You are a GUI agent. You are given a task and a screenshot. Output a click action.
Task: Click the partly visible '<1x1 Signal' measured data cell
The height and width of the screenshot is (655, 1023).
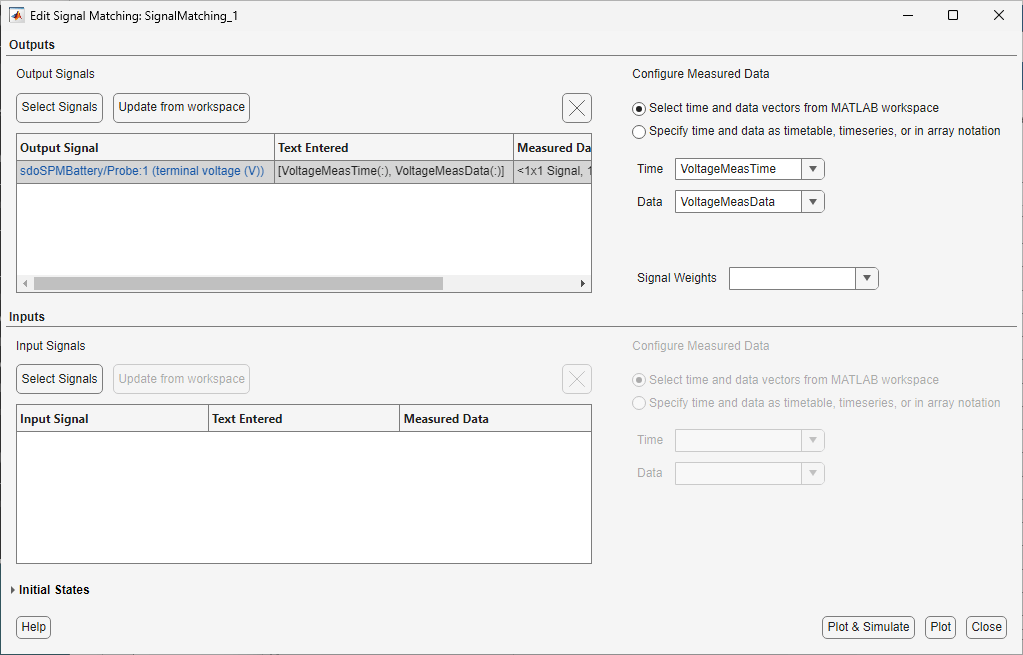[x=553, y=171]
